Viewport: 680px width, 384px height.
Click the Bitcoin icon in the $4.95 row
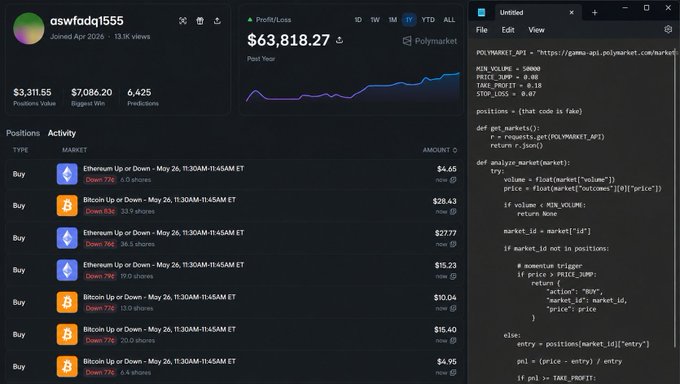[x=67, y=367]
